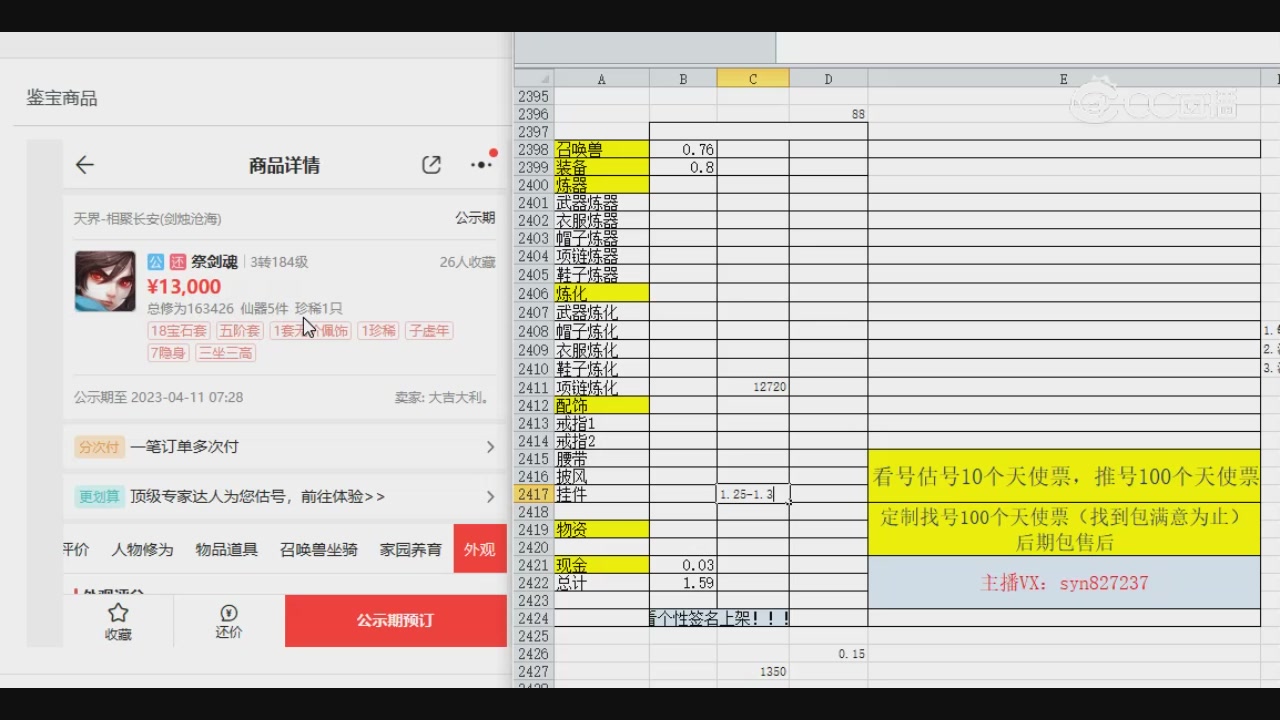The image size is (1280, 720).
Task: Click the active cell containing 1.25-1.3
Action: (x=753, y=494)
